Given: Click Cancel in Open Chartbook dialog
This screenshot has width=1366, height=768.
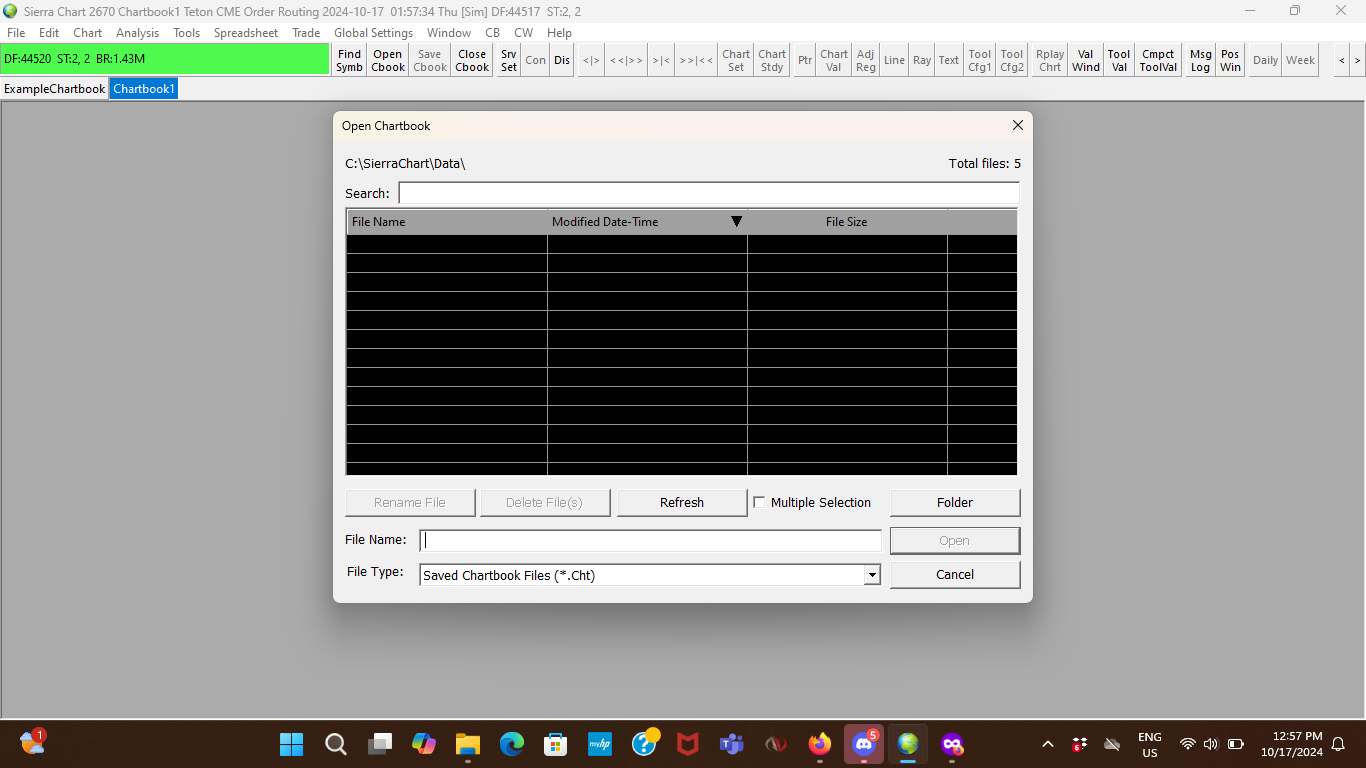Looking at the screenshot, I should (955, 575).
